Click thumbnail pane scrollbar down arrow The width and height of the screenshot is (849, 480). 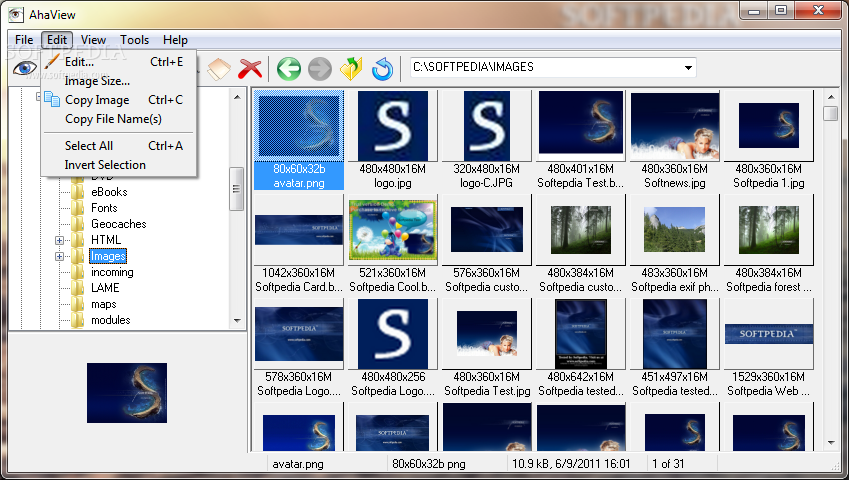(x=831, y=443)
